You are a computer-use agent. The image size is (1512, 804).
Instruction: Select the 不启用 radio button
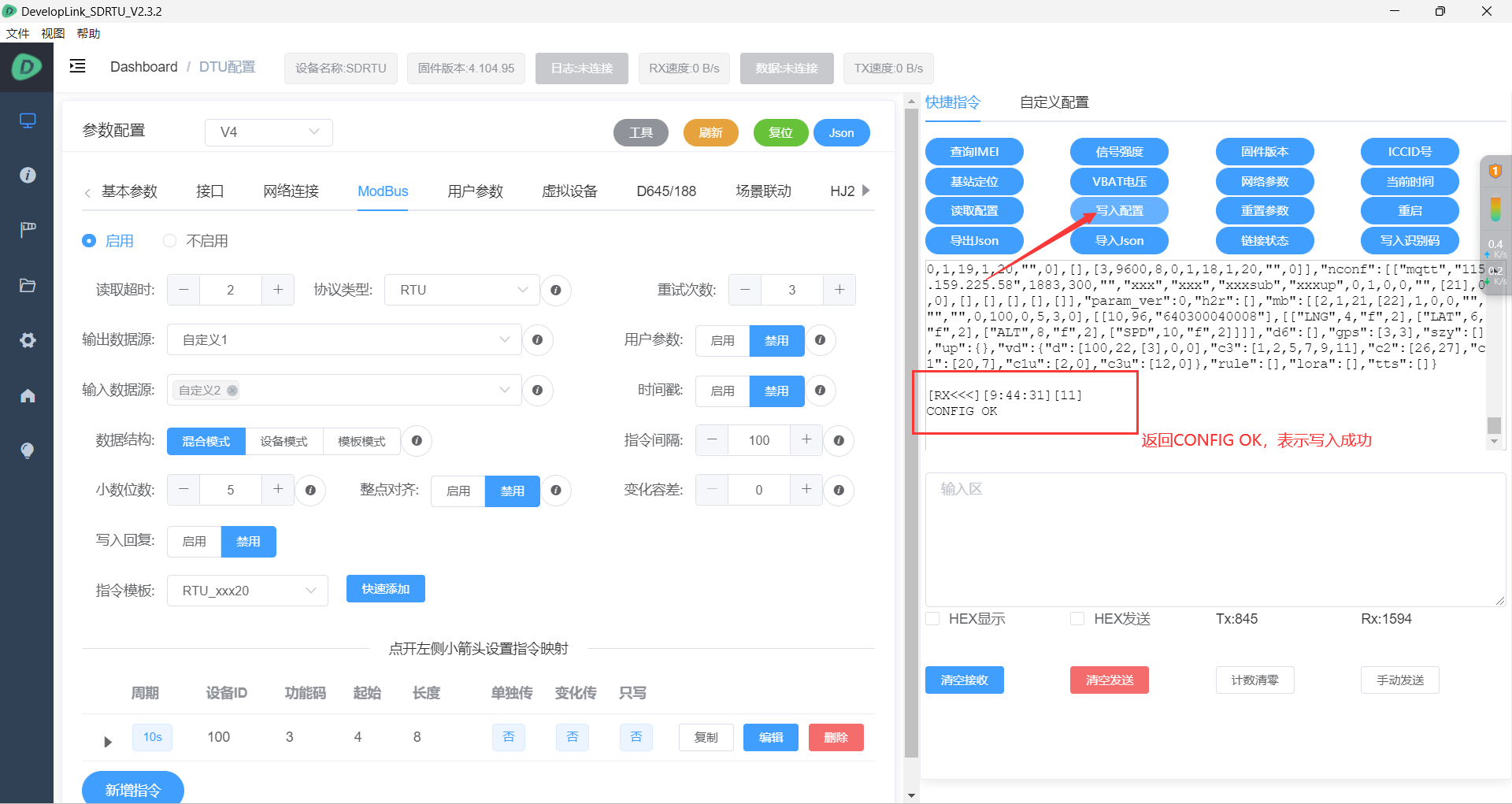point(169,241)
